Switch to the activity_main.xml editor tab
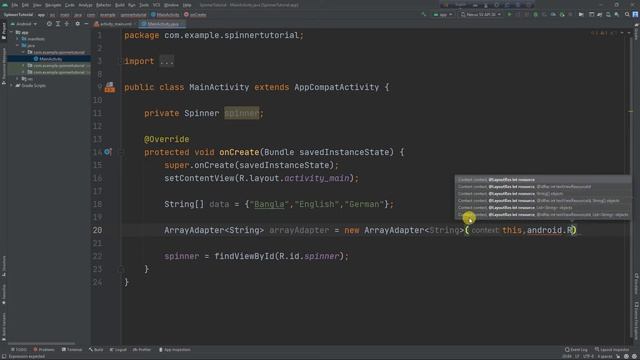Image resolution: width=640 pixels, height=360 pixels. [113, 24]
